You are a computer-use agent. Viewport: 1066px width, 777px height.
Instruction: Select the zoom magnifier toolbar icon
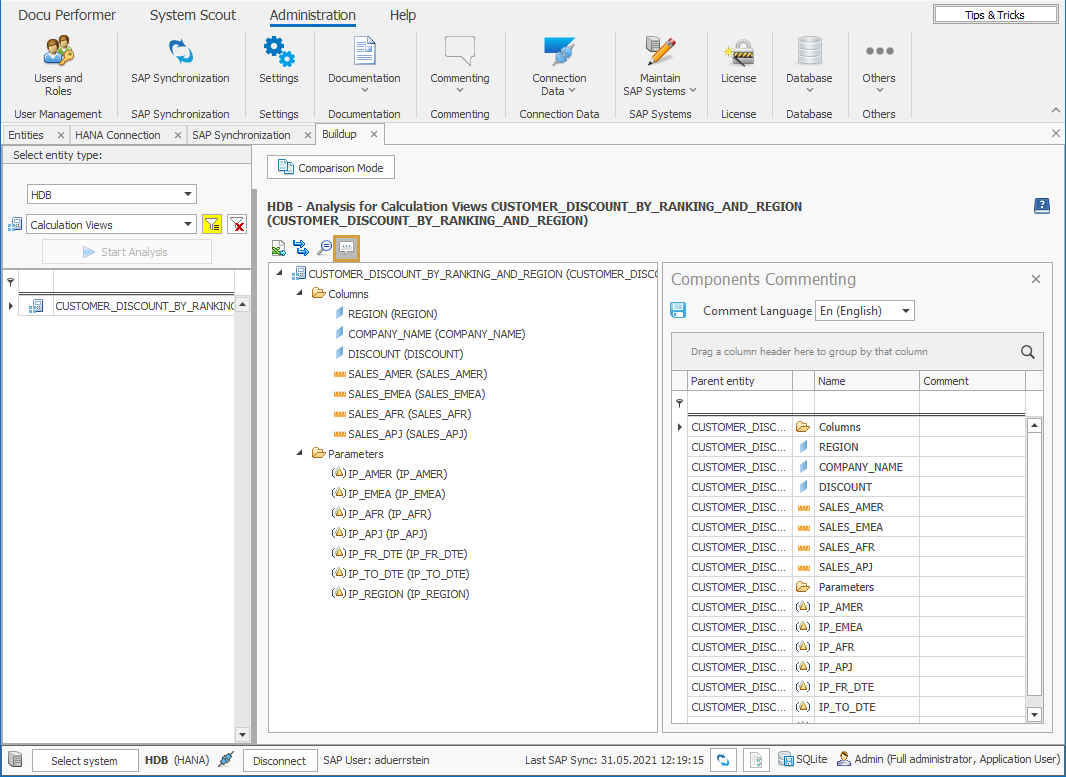click(324, 247)
